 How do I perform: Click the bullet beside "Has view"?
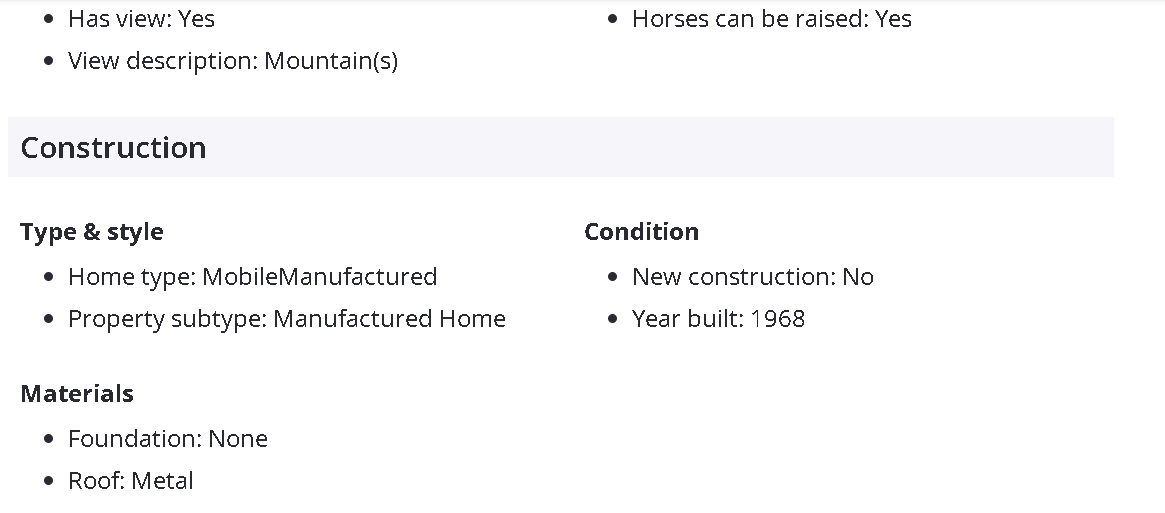[49, 19]
